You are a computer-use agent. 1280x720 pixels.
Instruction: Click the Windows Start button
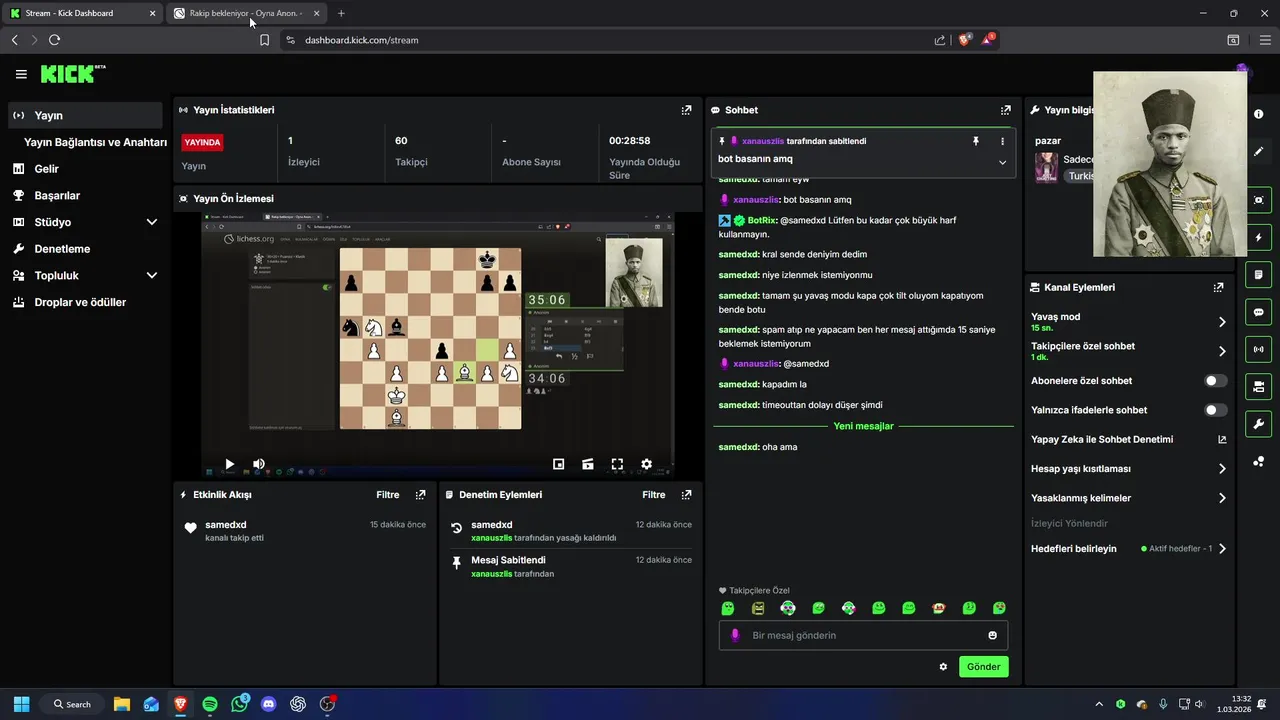[21, 704]
